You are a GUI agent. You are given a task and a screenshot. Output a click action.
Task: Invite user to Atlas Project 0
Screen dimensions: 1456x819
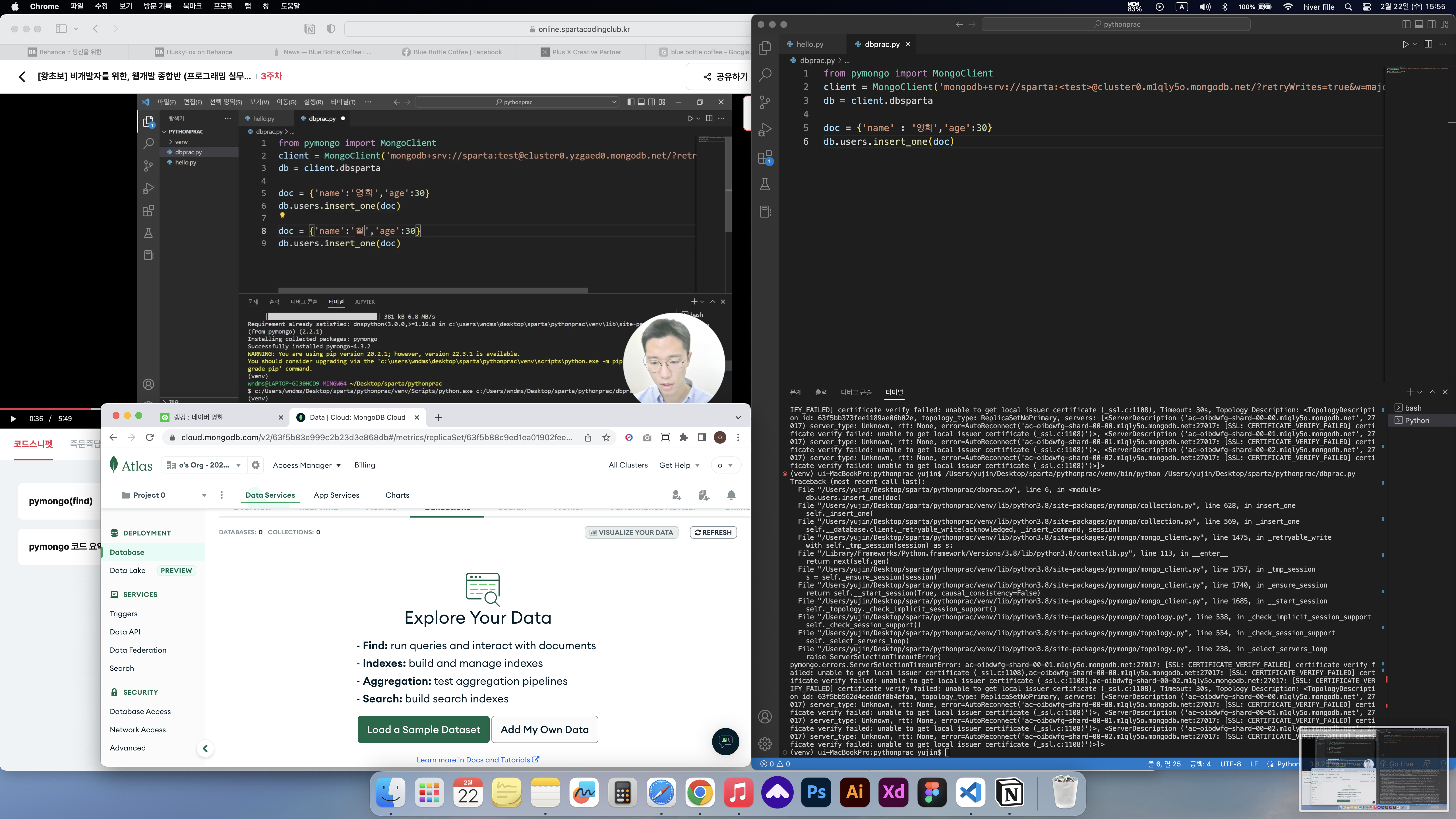point(677,496)
